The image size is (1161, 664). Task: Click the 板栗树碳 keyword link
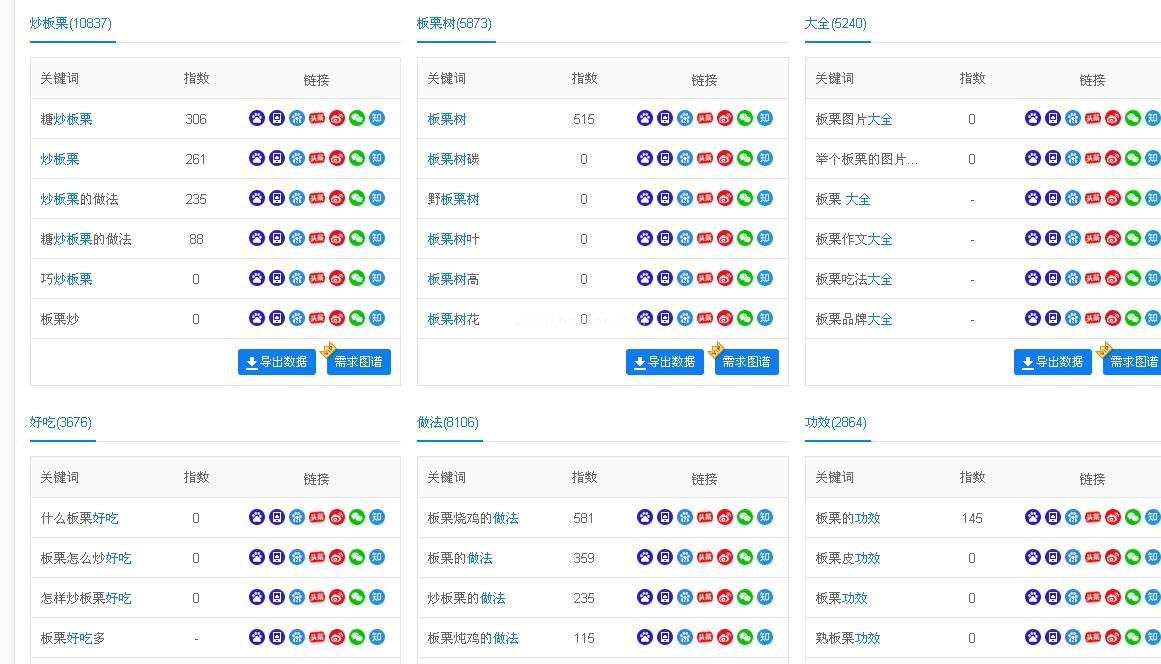coord(453,159)
